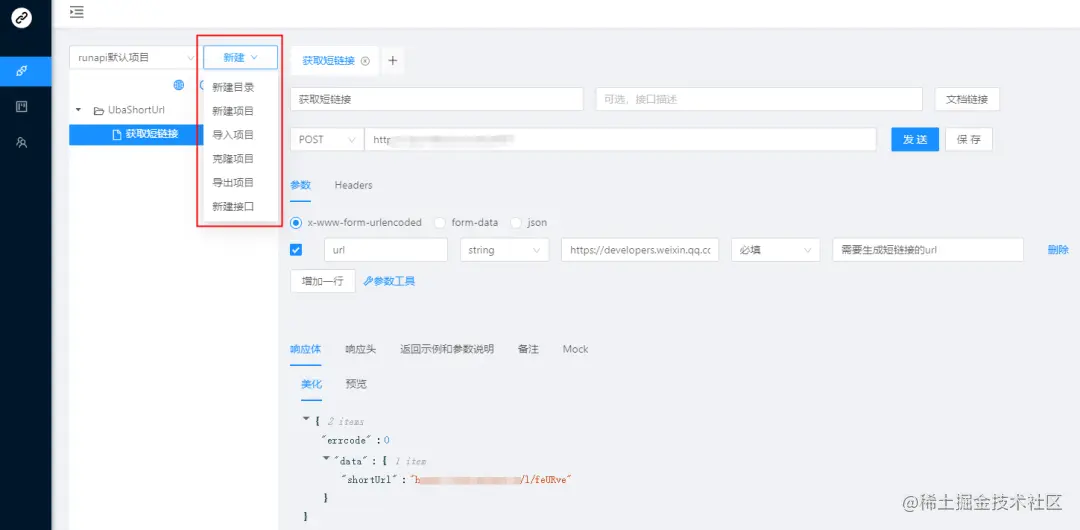Click the 发送 send button
Image resolution: width=1080 pixels, height=530 pixels.
pyautogui.click(x=915, y=139)
